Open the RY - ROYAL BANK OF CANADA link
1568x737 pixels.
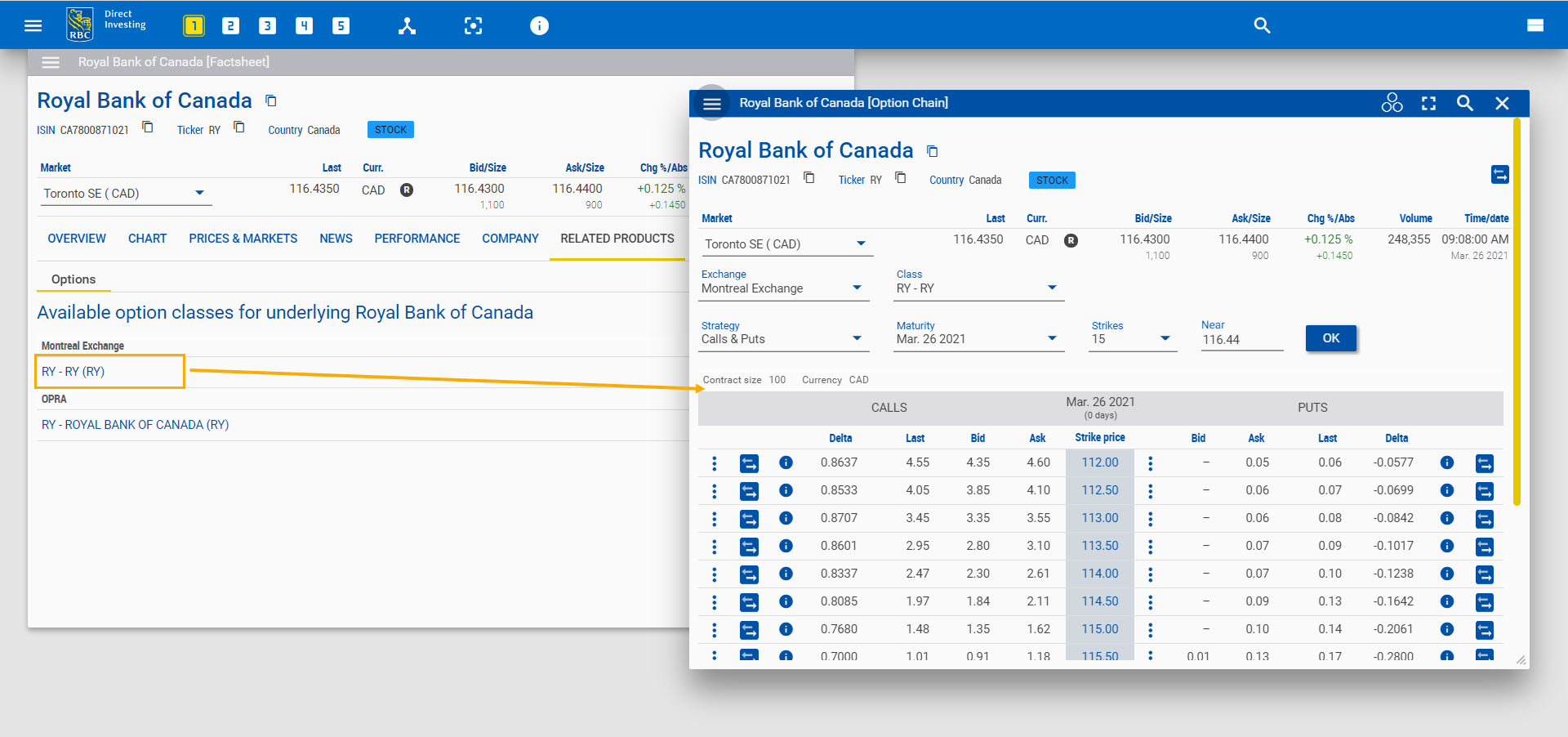[135, 424]
